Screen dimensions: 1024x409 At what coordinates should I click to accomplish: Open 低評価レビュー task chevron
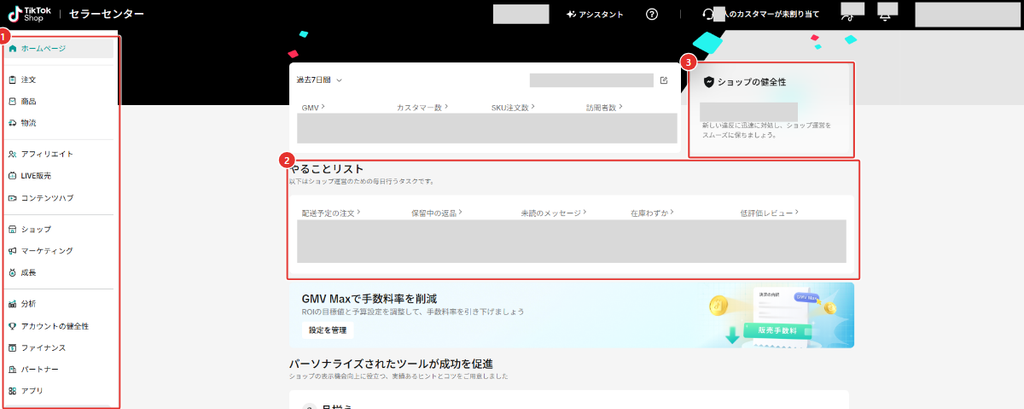point(797,212)
